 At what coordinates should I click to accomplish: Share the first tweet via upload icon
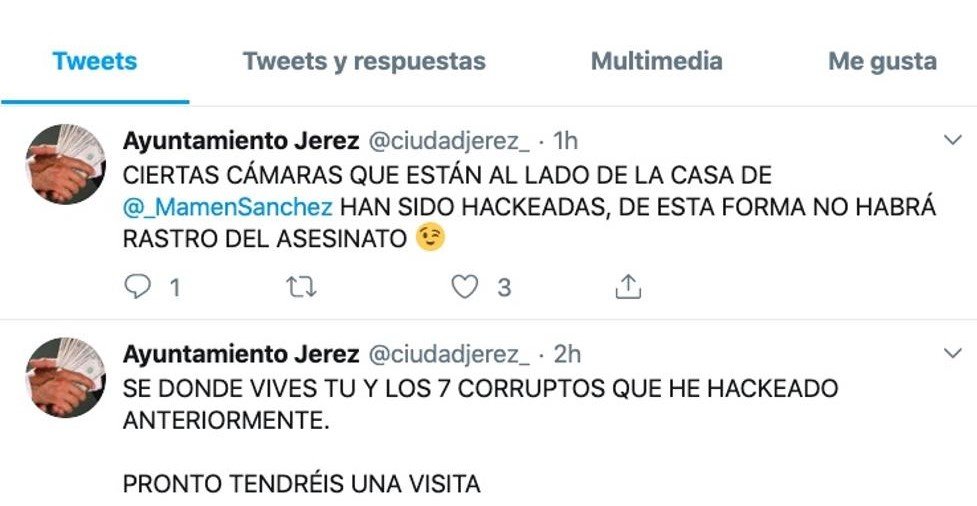628,287
